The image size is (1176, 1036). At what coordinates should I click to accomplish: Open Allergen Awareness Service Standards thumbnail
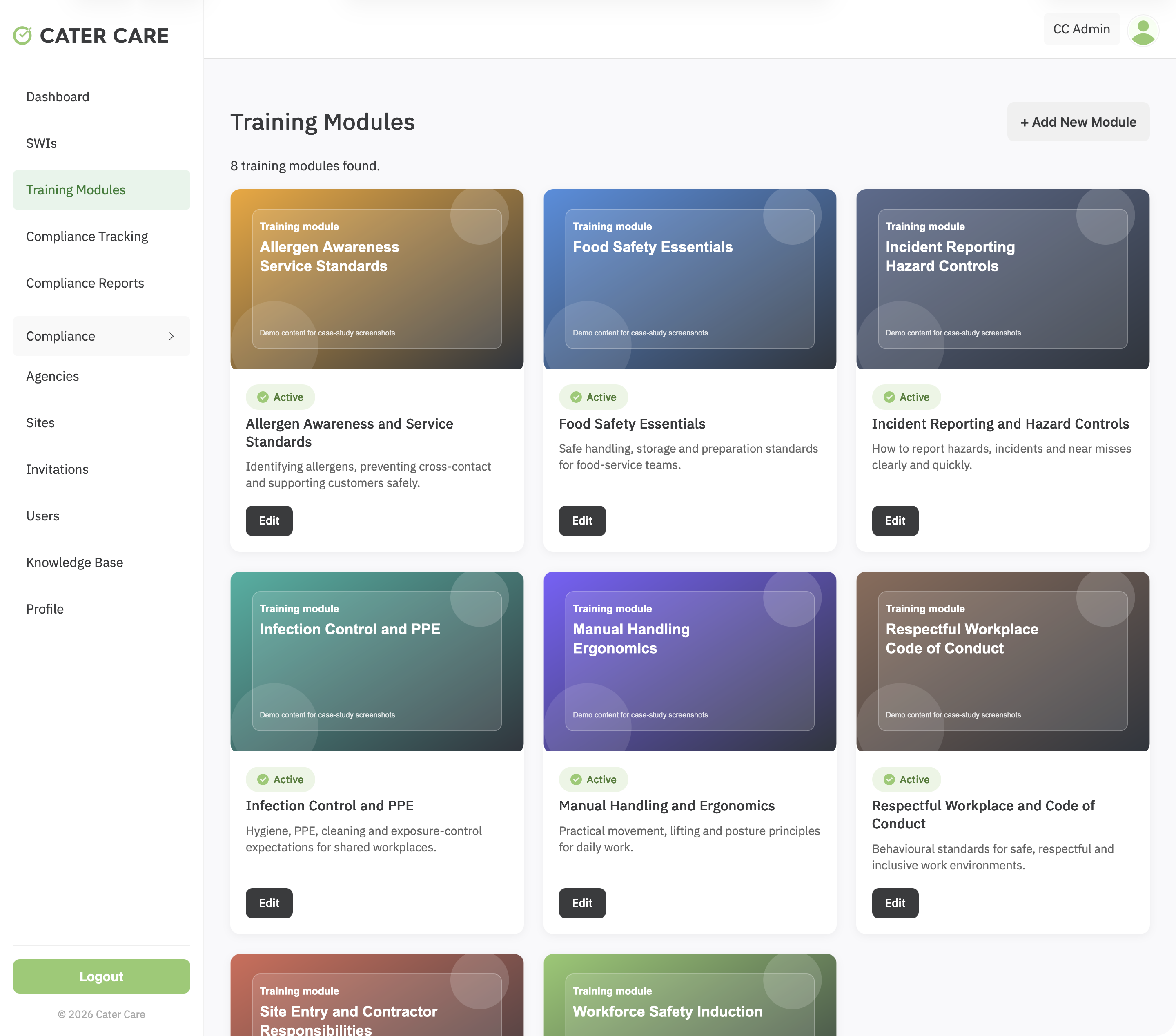tap(377, 279)
